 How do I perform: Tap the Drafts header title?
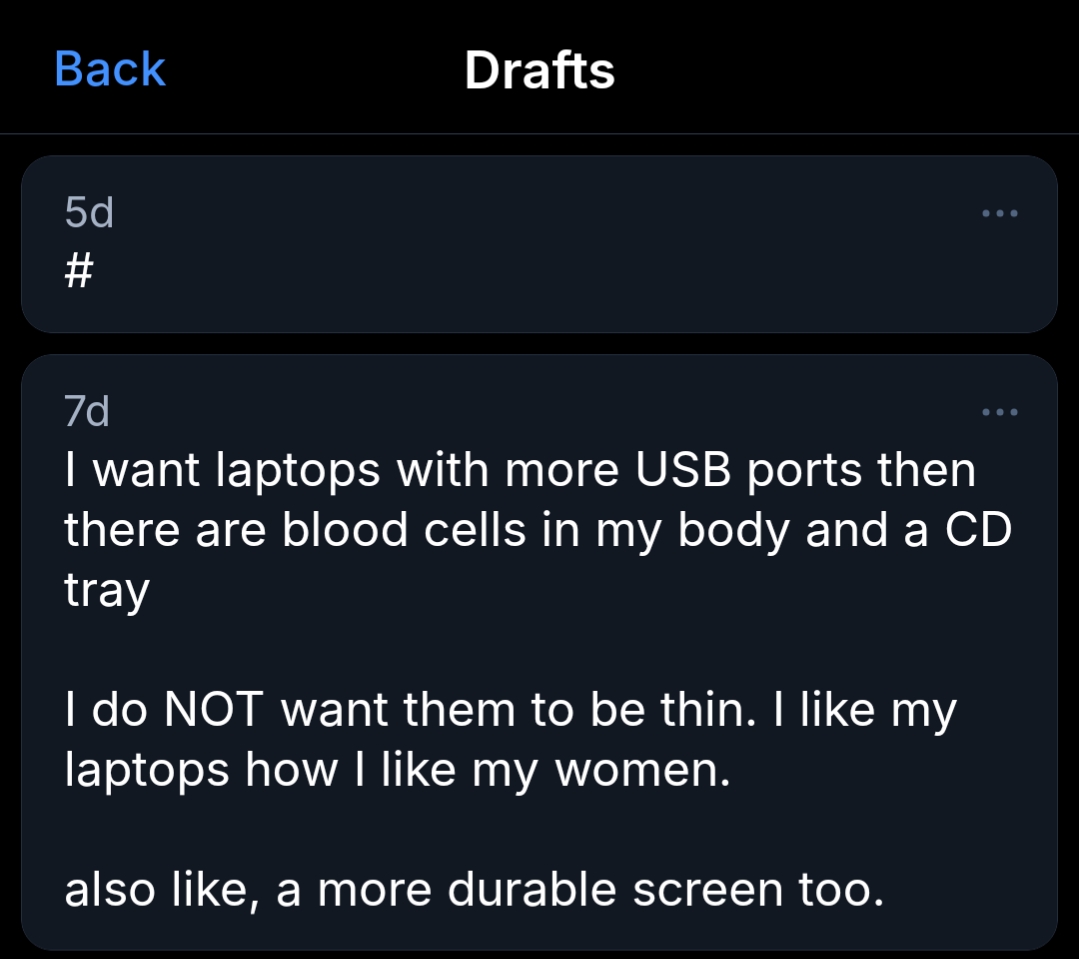539,70
